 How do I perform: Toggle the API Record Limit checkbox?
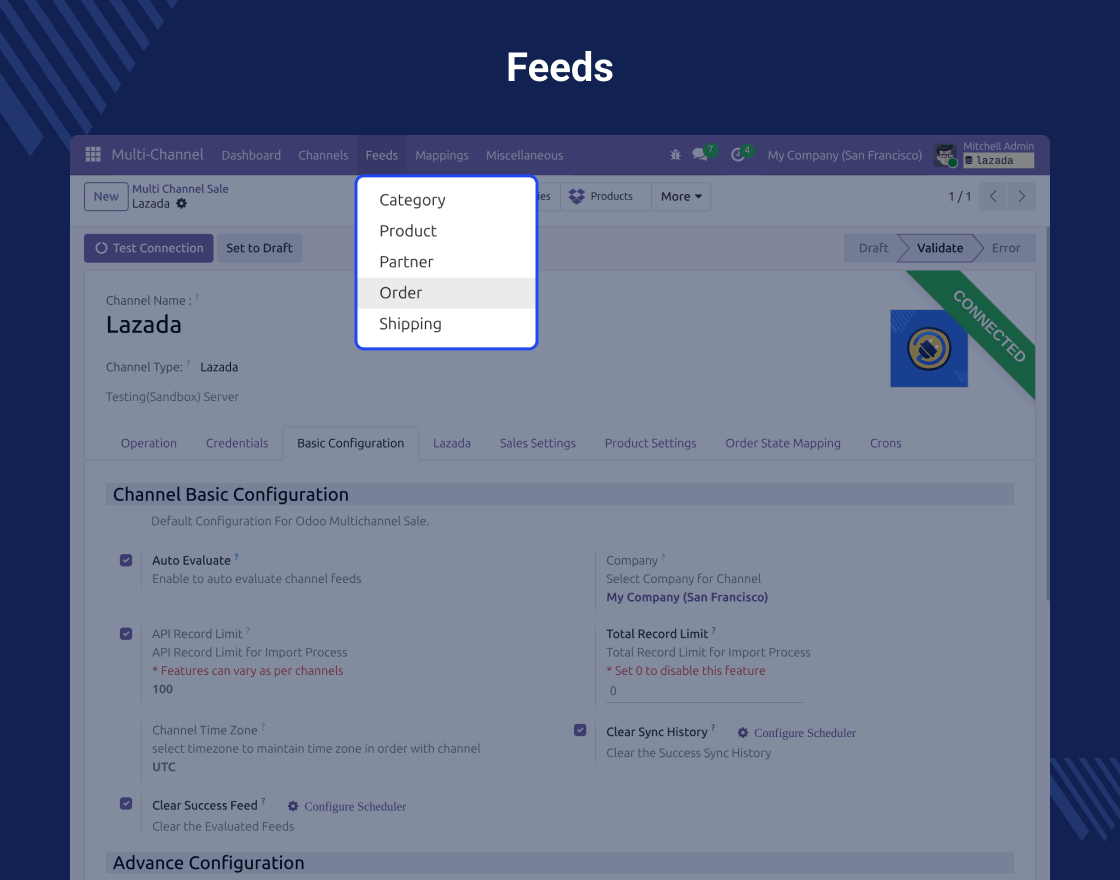tap(126, 634)
